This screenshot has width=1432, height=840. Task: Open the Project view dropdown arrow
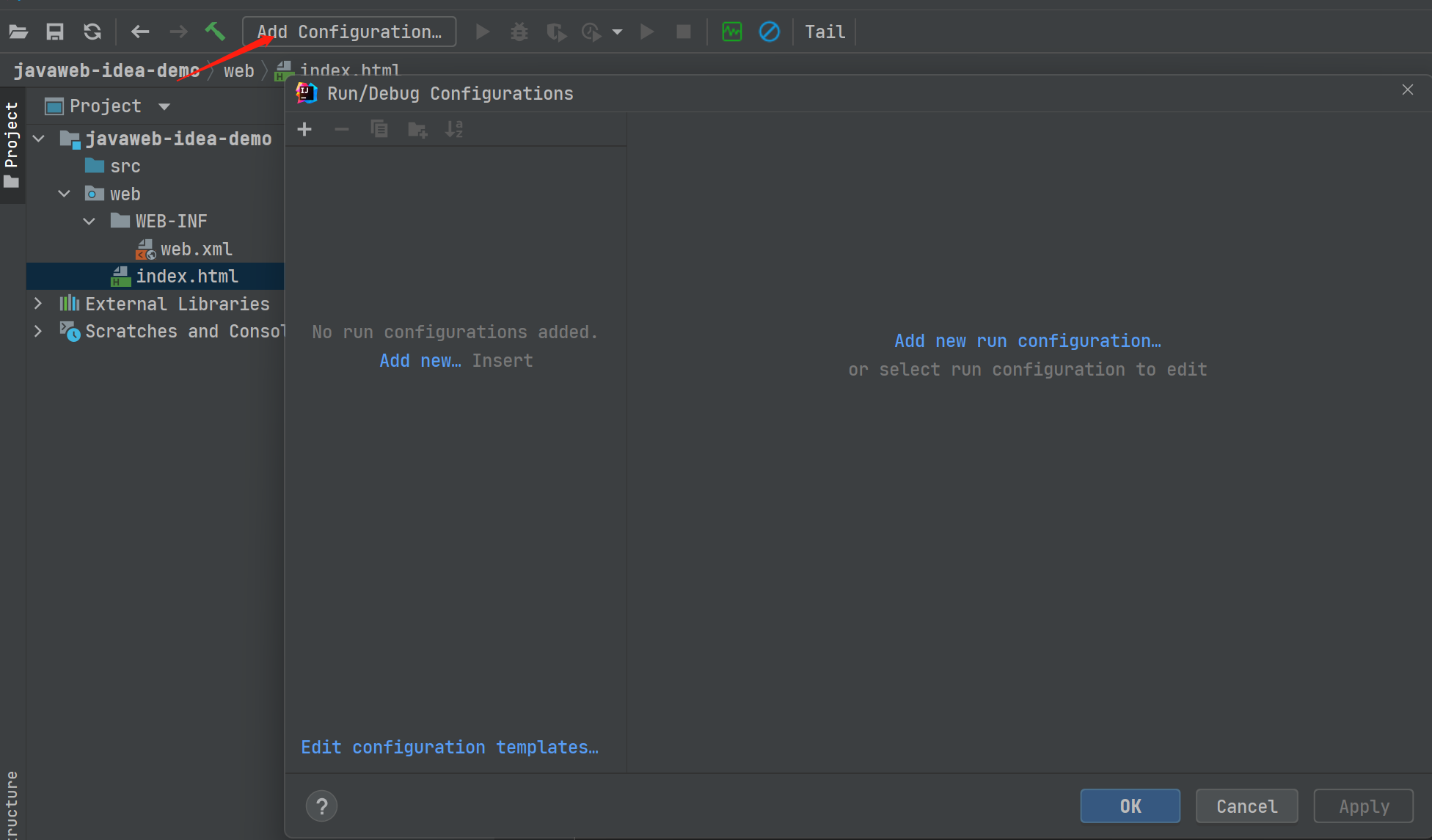point(164,107)
